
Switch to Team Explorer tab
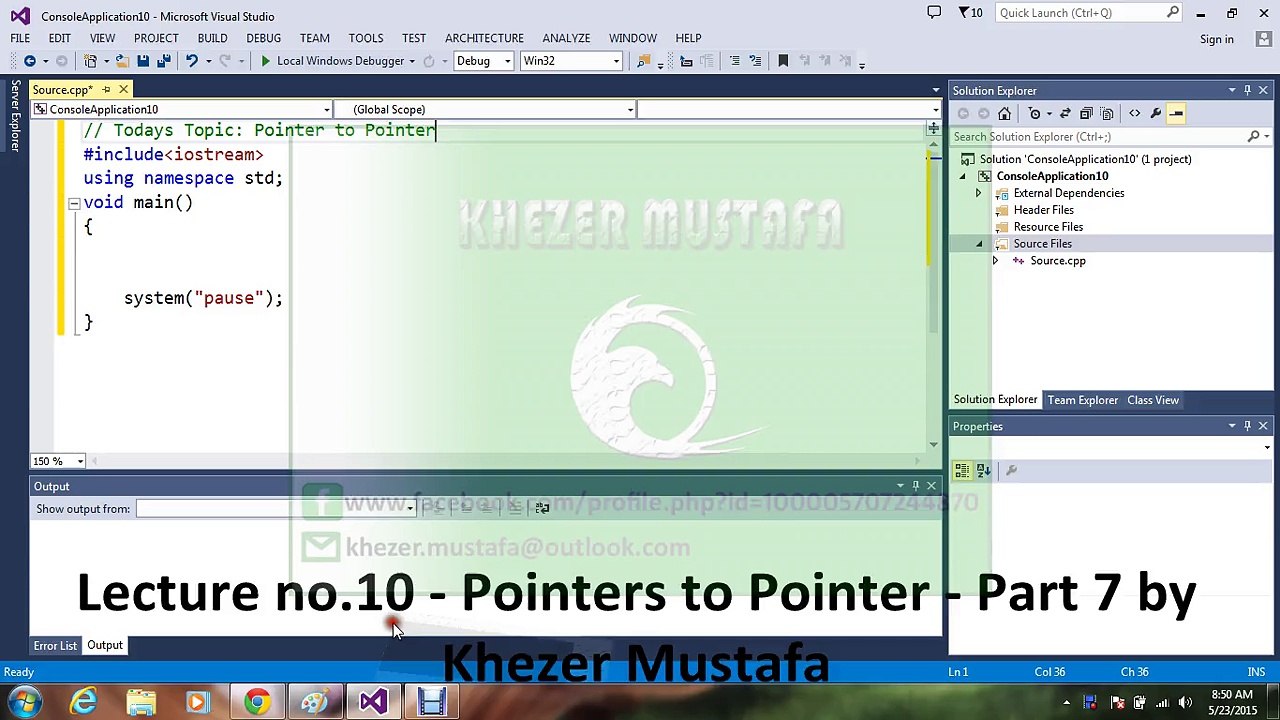(x=1082, y=400)
